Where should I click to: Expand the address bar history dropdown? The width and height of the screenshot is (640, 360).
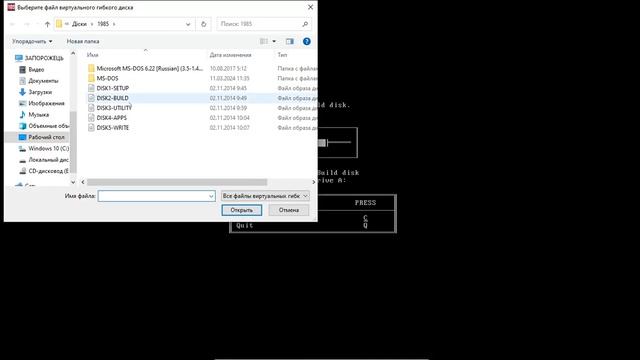pyautogui.click(x=188, y=24)
